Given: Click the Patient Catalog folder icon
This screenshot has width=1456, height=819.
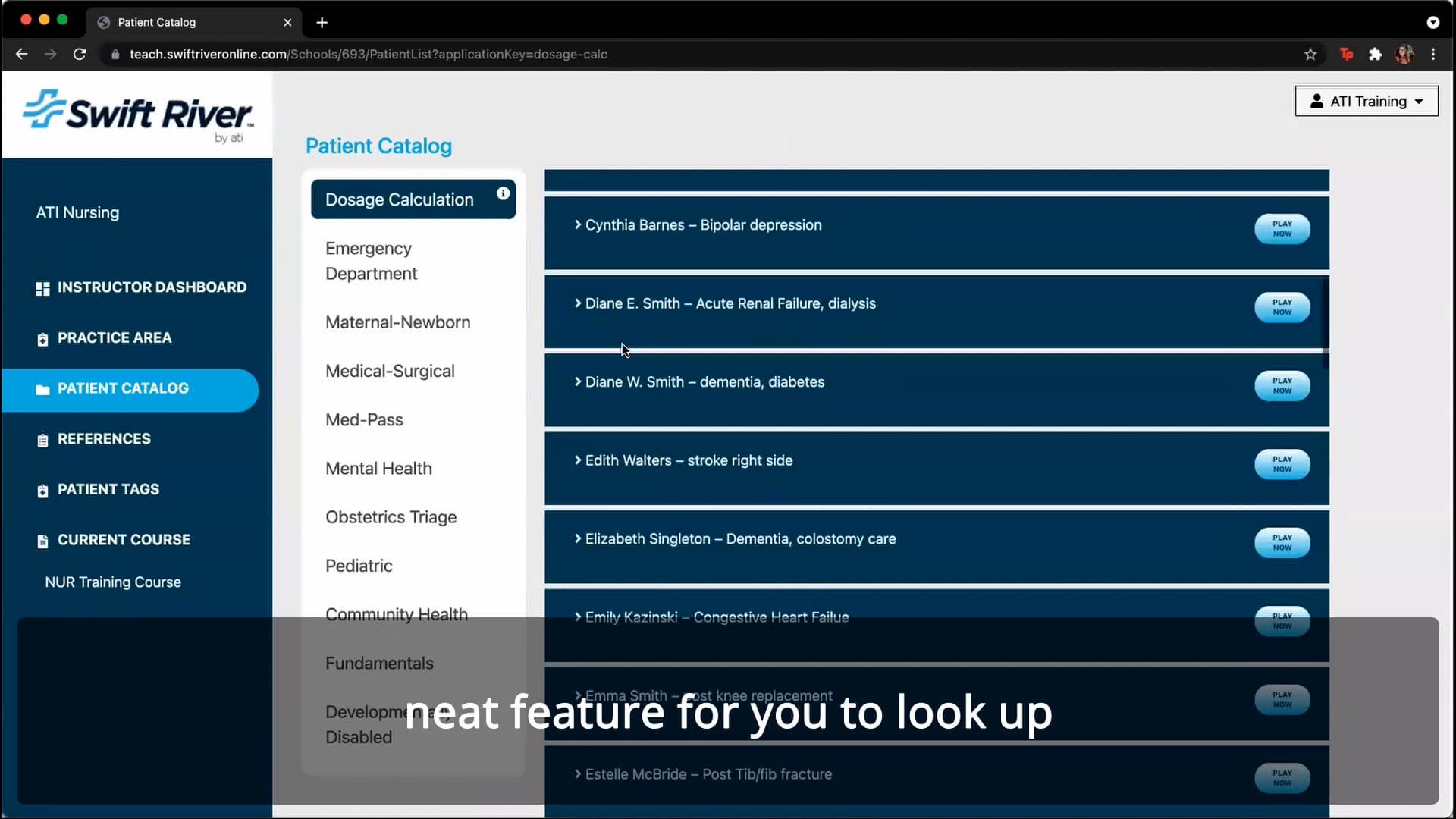Looking at the screenshot, I should click(42, 388).
